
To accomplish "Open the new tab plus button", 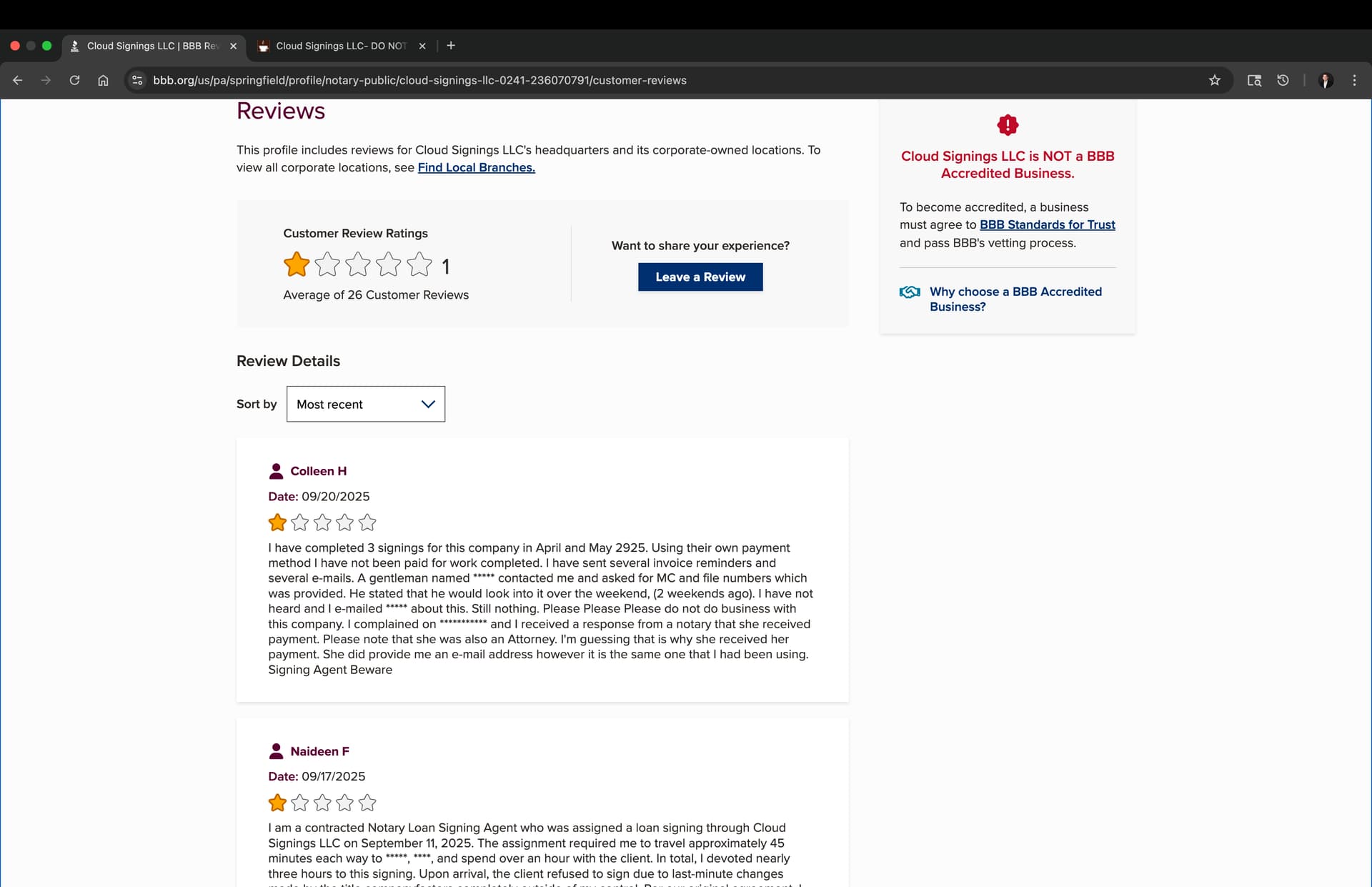I will pyautogui.click(x=451, y=46).
